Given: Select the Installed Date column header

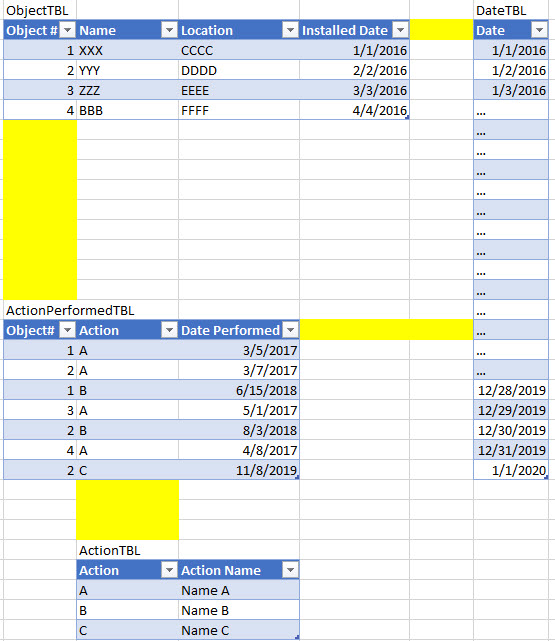Looking at the screenshot, I should pos(354,30).
